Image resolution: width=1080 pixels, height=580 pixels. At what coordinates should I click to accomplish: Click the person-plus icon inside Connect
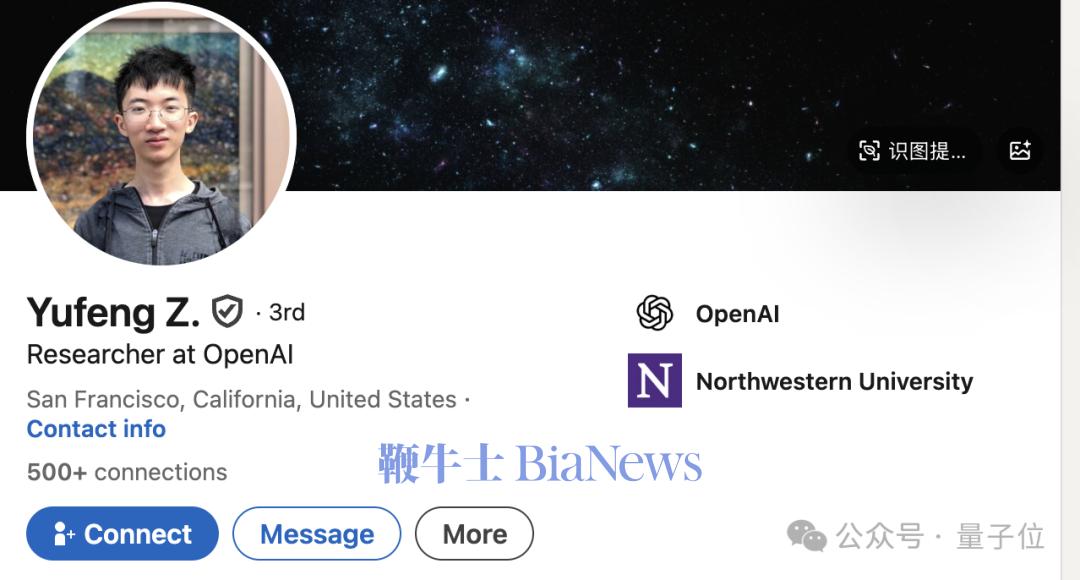[63, 534]
